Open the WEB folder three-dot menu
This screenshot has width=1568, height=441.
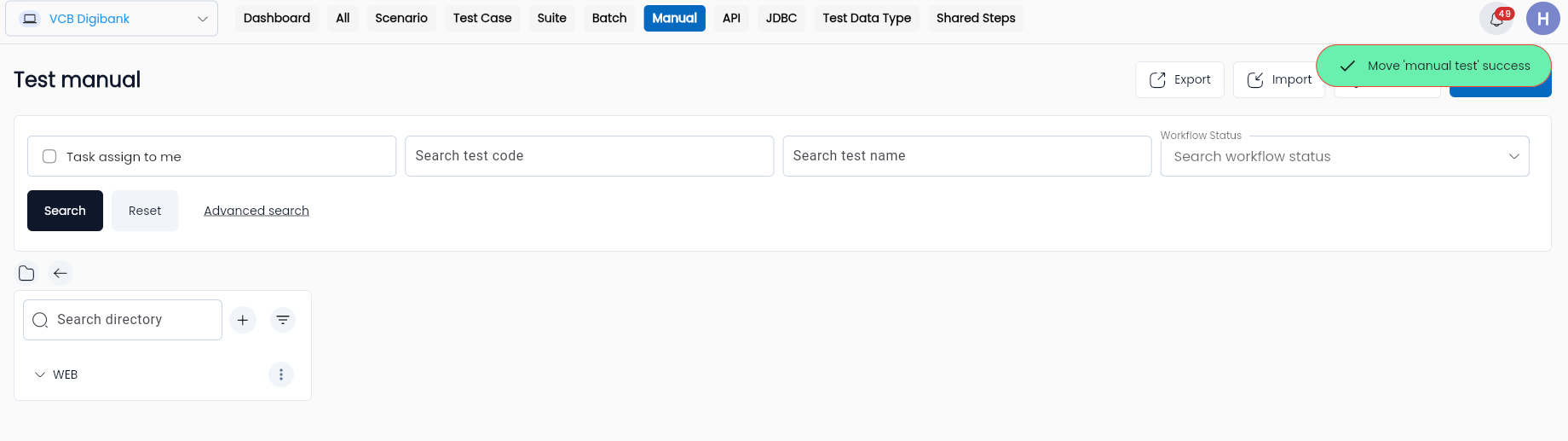pyautogui.click(x=281, y=374)
